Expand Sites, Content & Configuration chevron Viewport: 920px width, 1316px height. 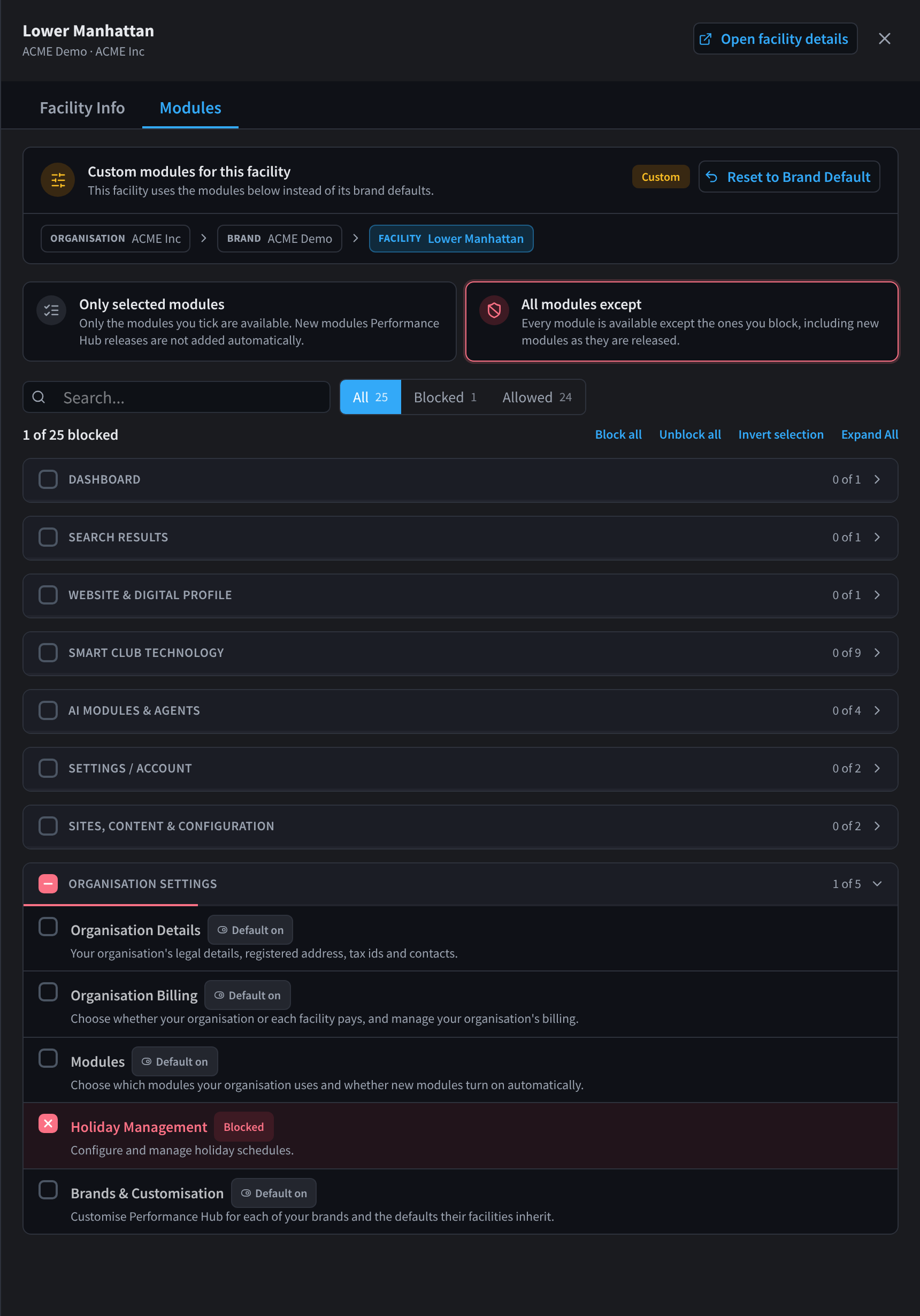point(877,825)
